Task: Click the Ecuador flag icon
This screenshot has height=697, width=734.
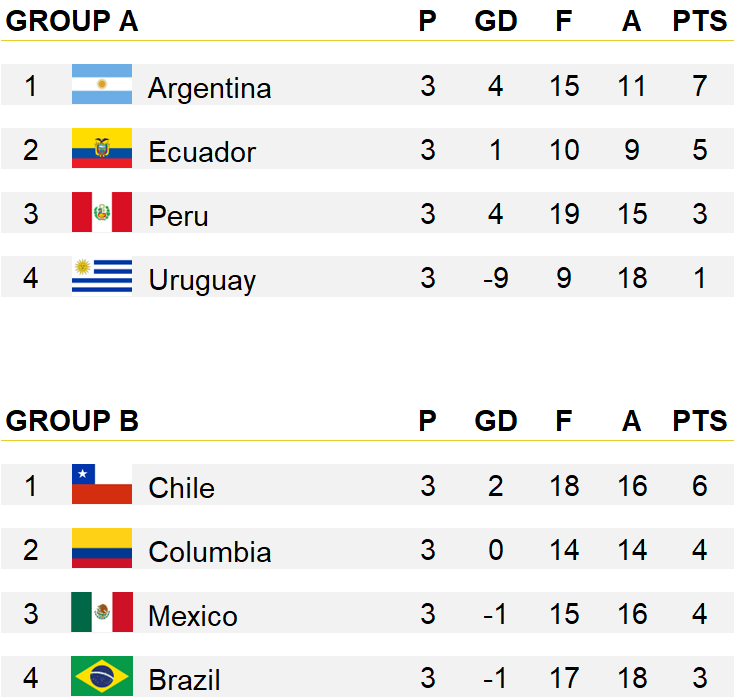Action: (102, 148)
